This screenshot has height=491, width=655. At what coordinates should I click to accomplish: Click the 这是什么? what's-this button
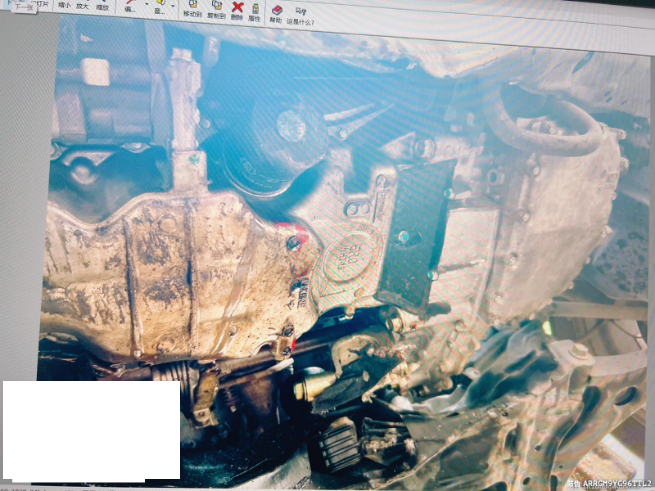coord(301,15)
